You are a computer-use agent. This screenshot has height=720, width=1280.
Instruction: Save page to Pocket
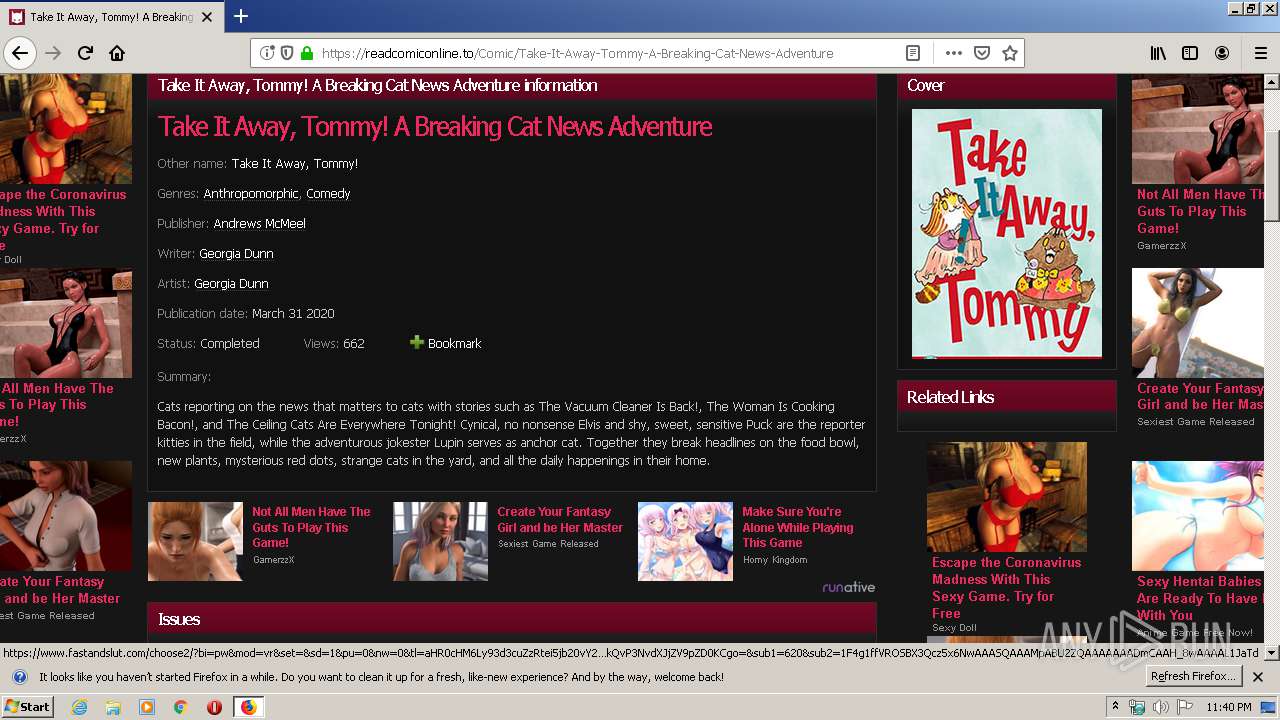pyautogui.click(x=982, y=53)
